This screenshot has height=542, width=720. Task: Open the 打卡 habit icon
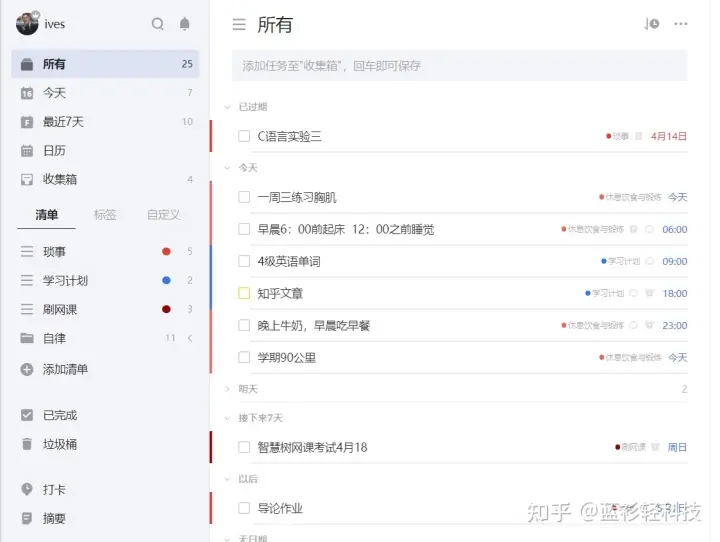tap(27, 489)
